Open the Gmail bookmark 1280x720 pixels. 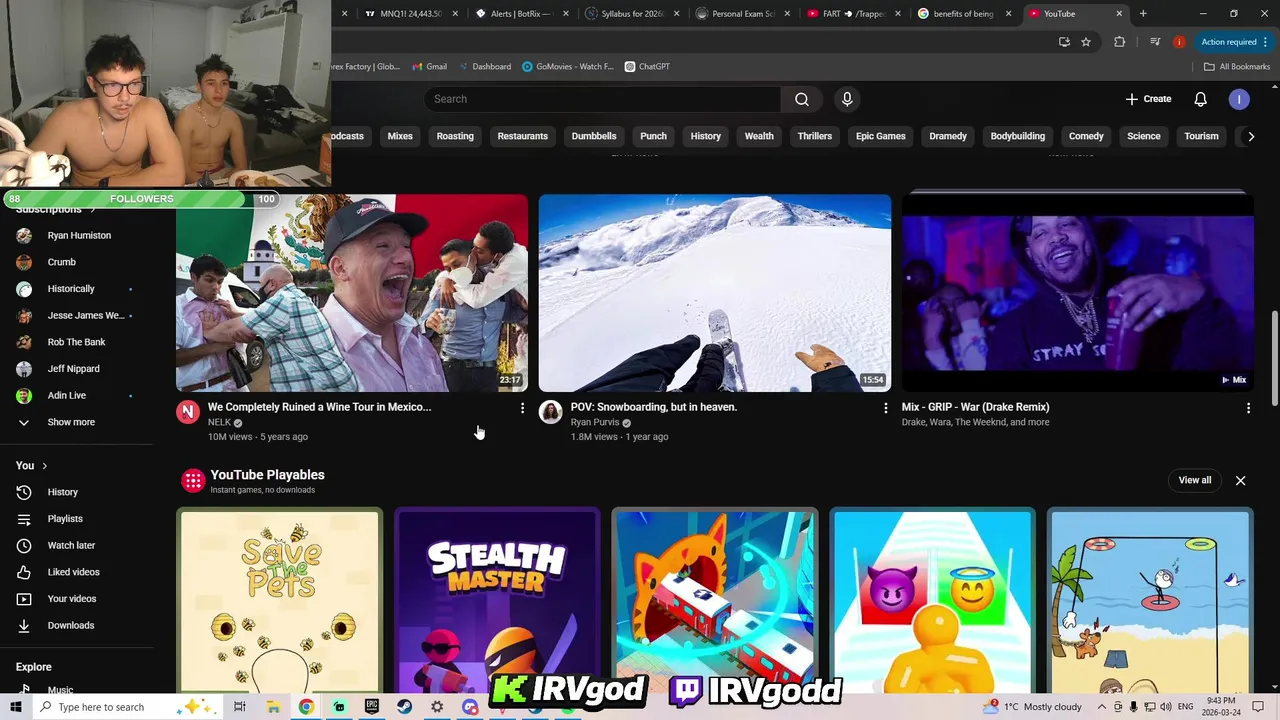click(429, 67)
